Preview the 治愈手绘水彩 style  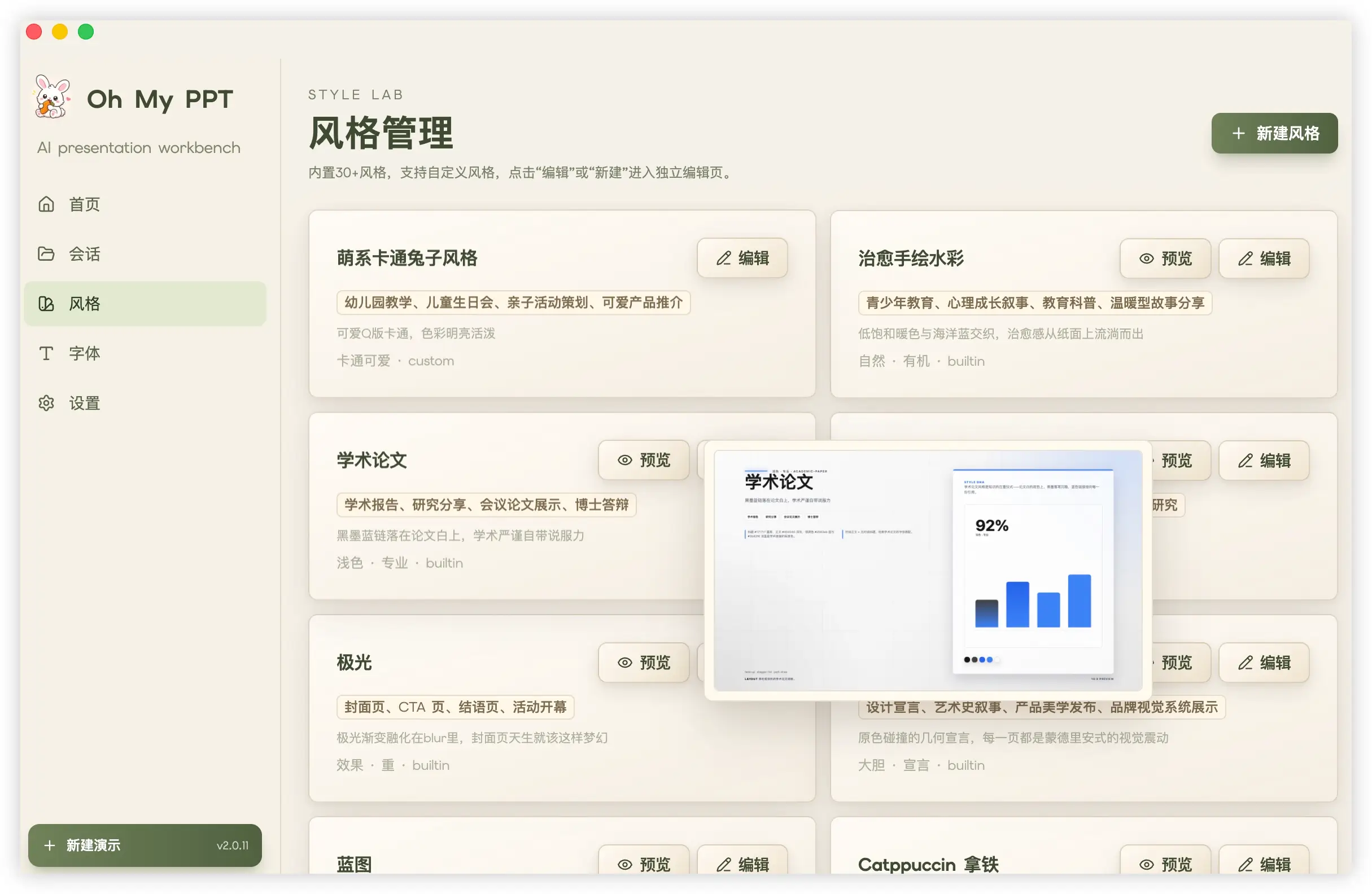(1164, 259)
